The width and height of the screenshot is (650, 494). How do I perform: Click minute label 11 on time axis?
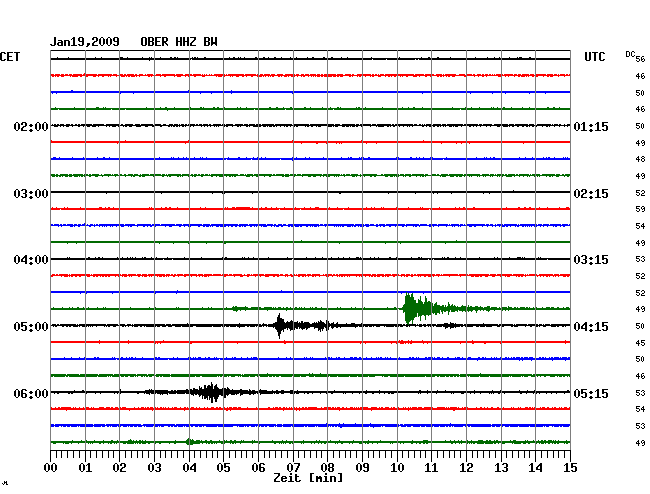click(x=431, y=468)
